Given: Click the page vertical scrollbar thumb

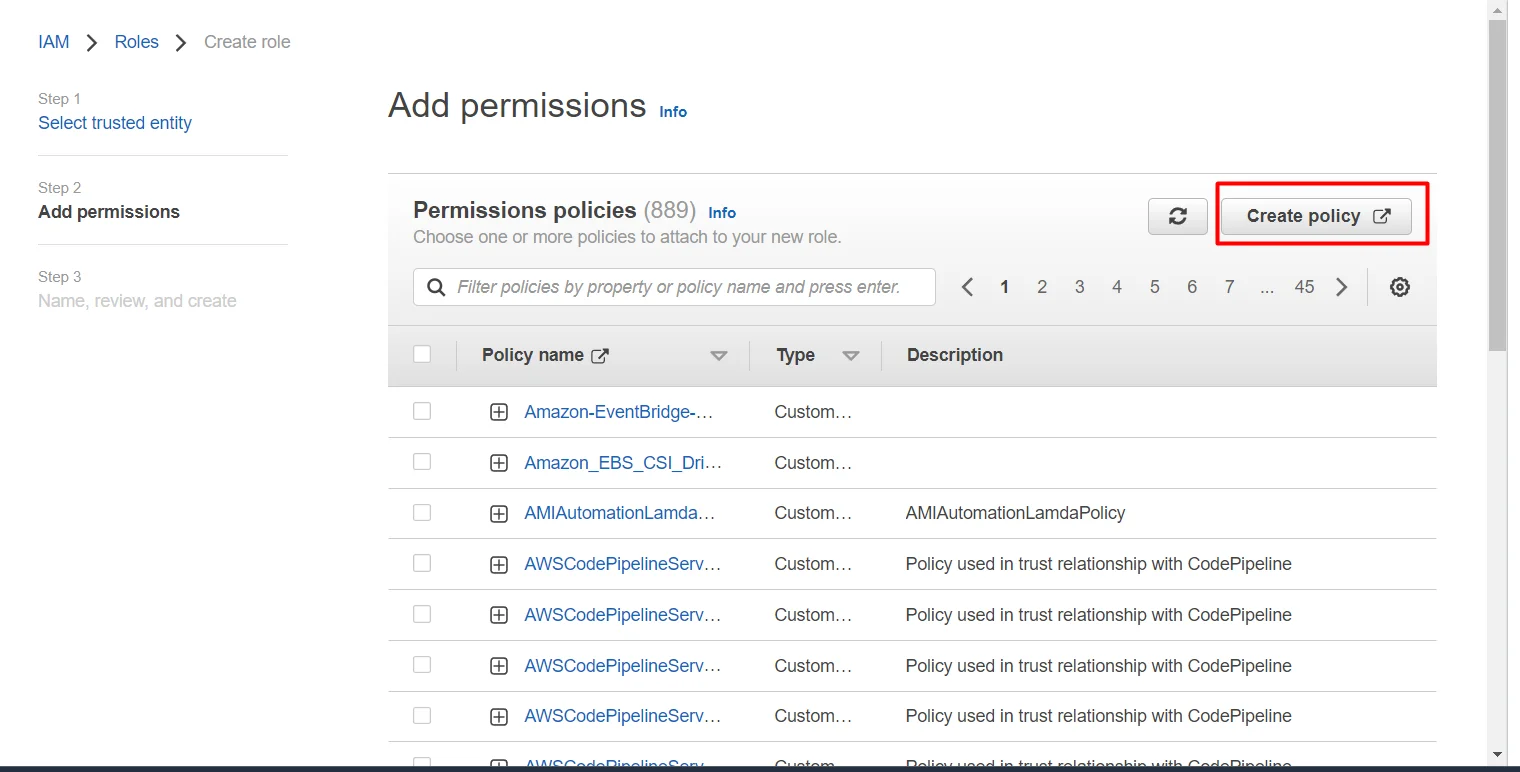Looking at the screenshot, I should click(x=1497, y=185).
